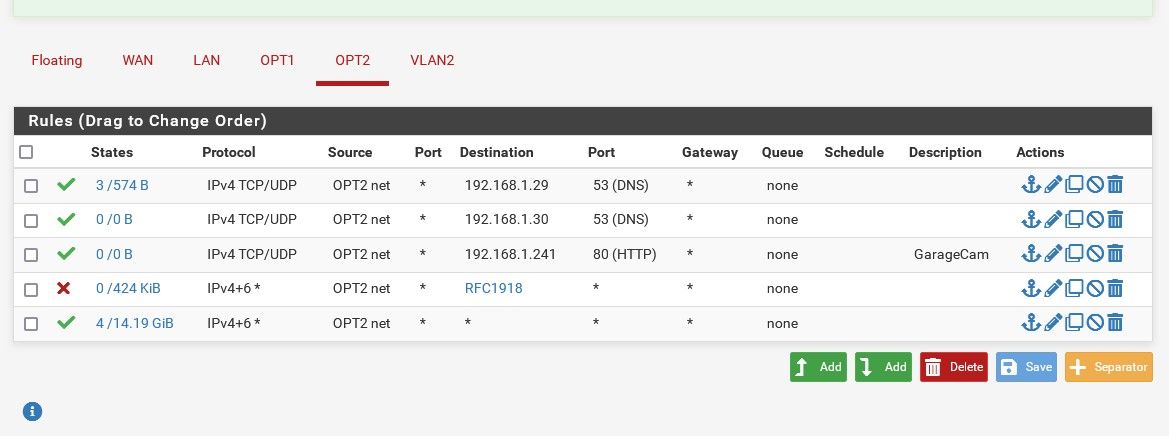Copy the RFC1918 rule using the copy icon
Viewport: 1169px width, 436px height.
tap(1074, 288)
